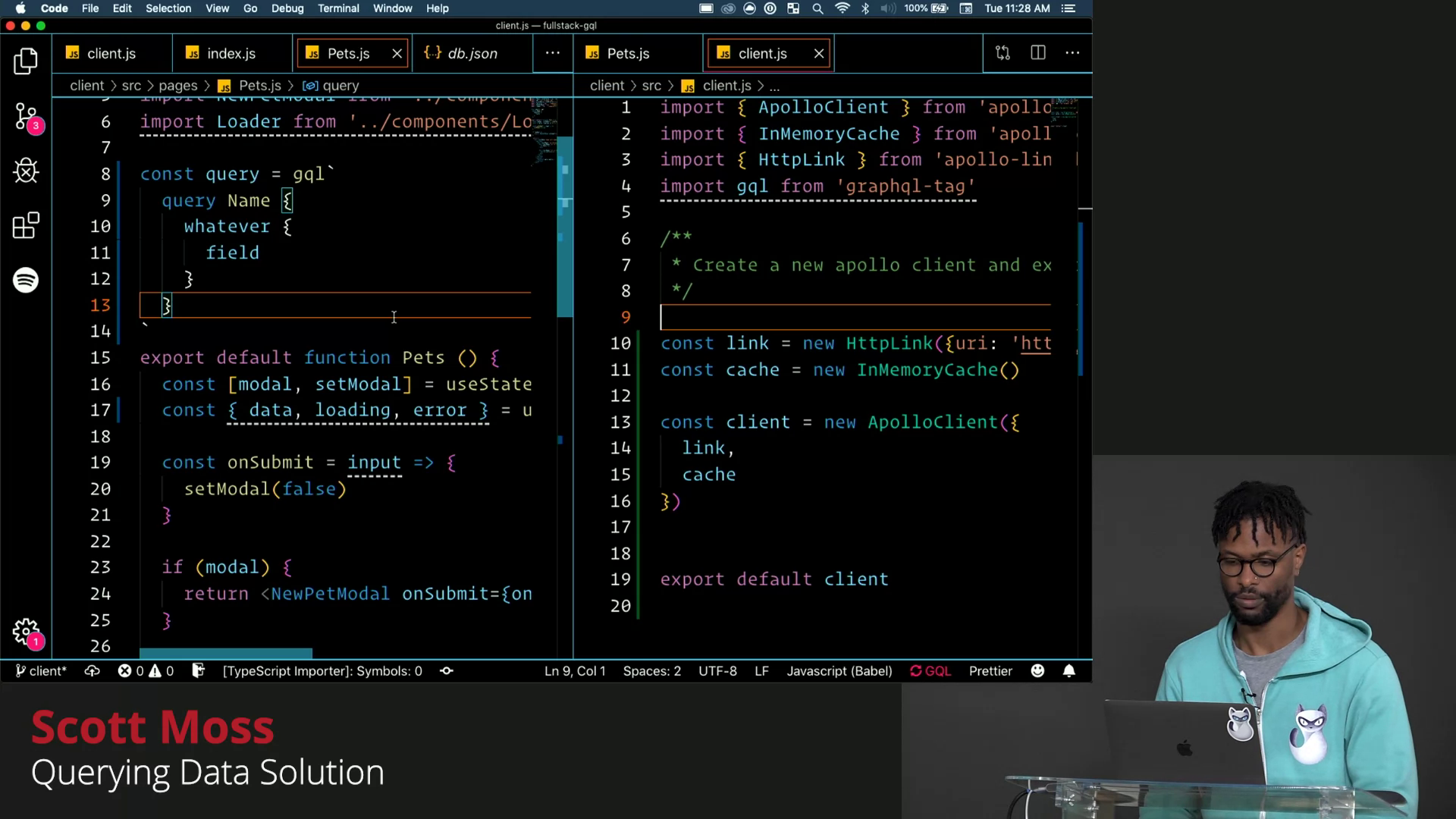Switch to the client.js tab on right pane
Image resolution: width=1456 pixels, height=819 pixels.
coord(763,53)
